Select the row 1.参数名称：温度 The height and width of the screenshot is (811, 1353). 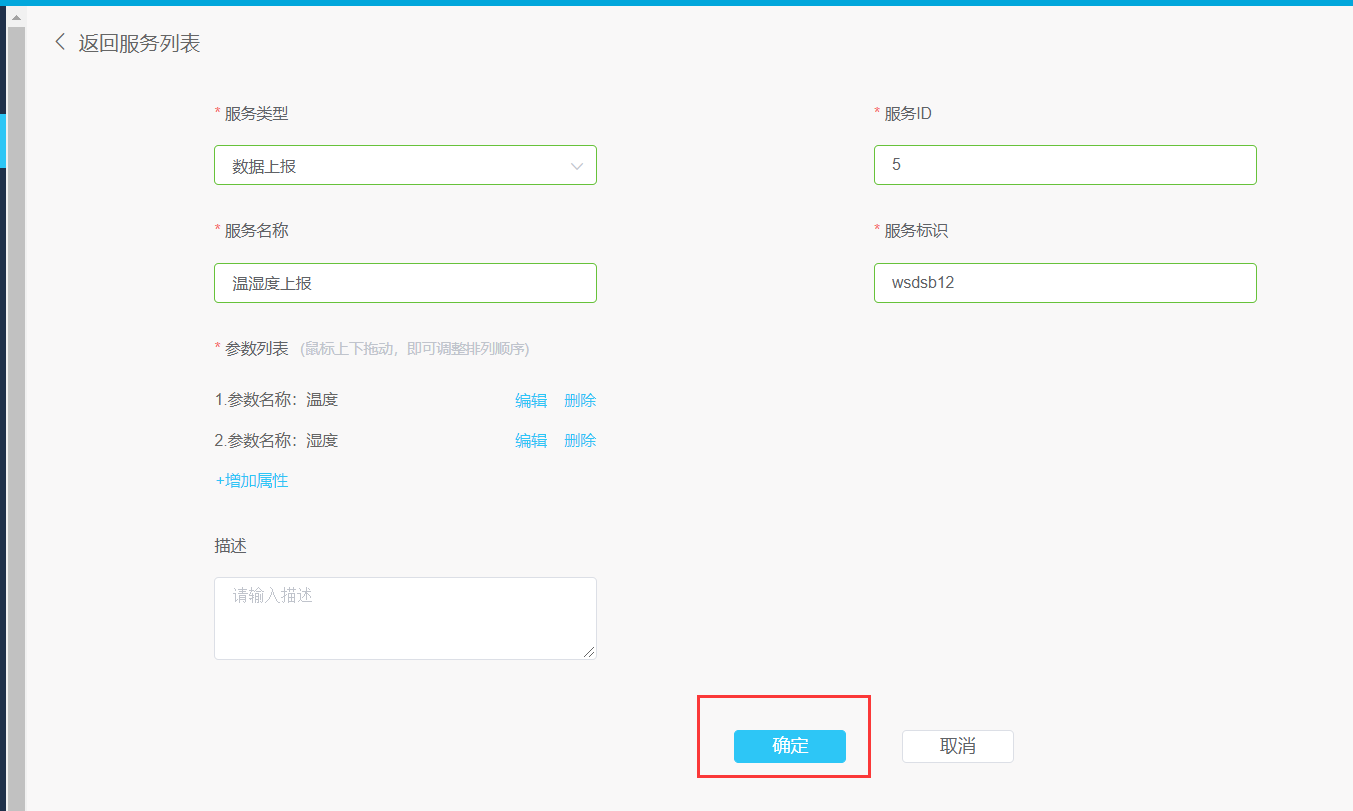coord(405,400)
